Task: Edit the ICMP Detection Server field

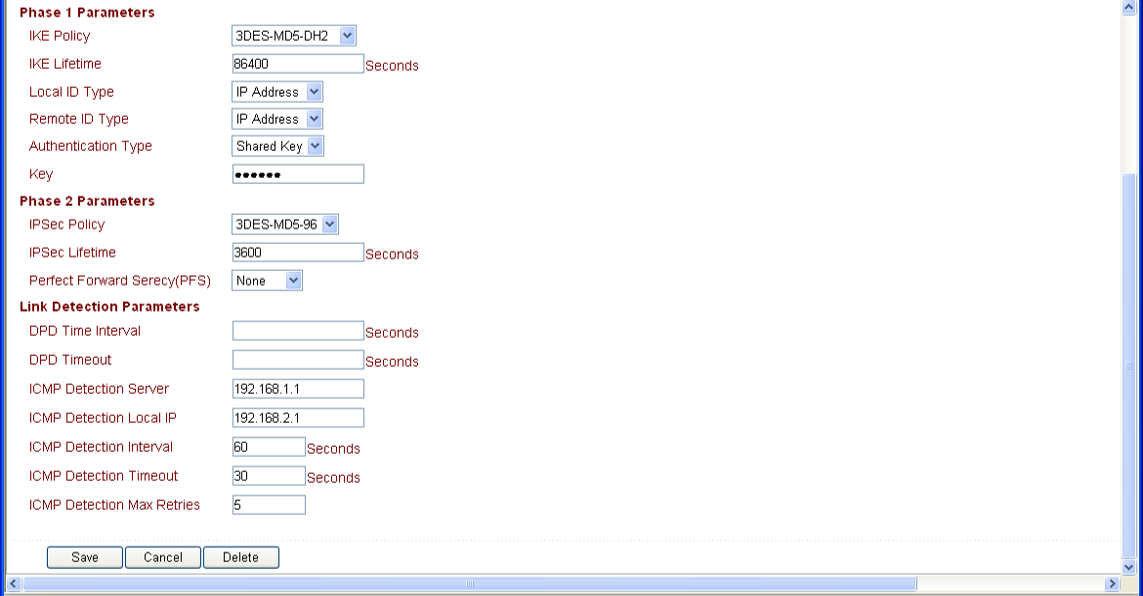Action: [297, 389]
